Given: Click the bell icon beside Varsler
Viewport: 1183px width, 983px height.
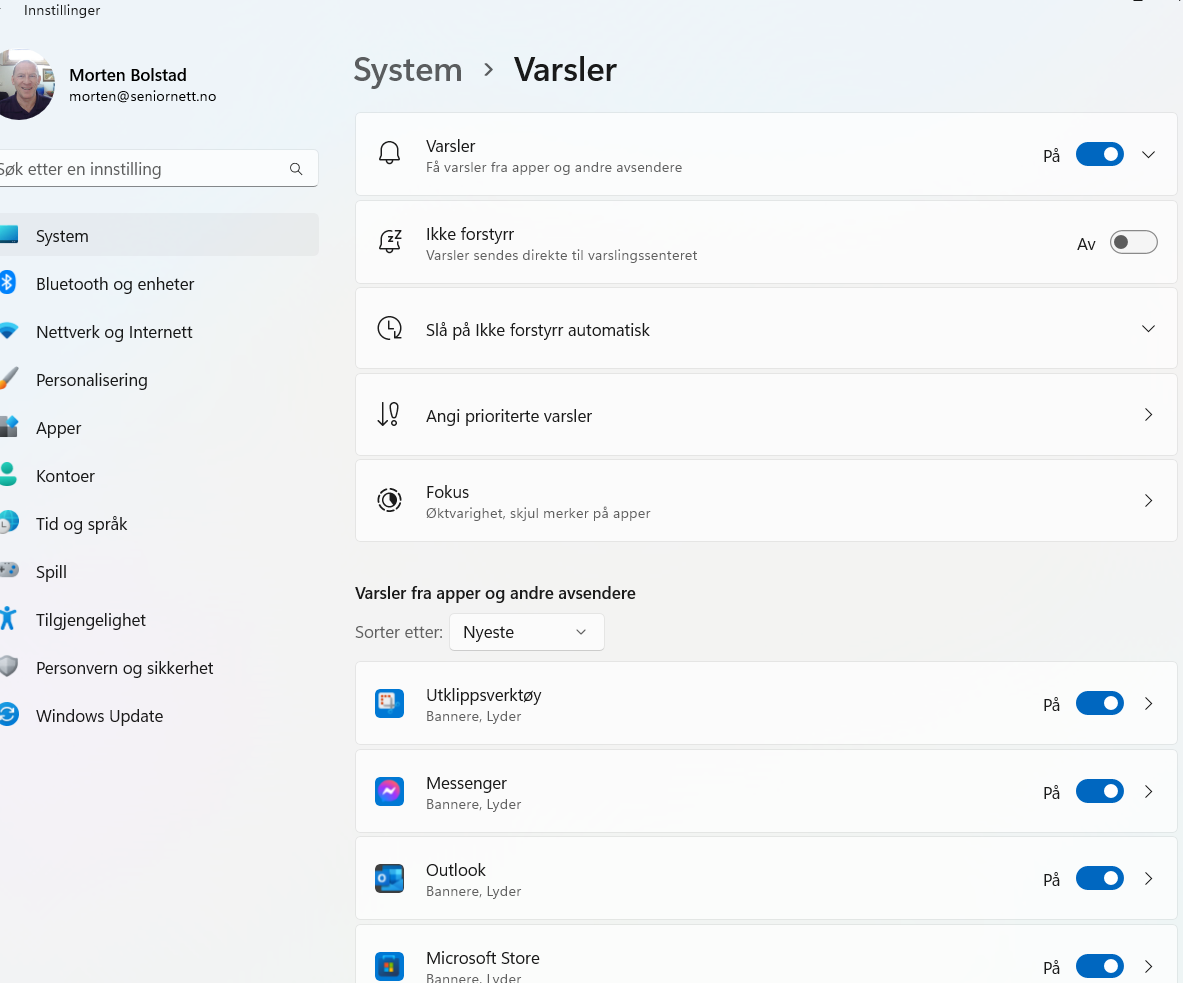Looking at the screenshot, I should [x=389, y=154].
